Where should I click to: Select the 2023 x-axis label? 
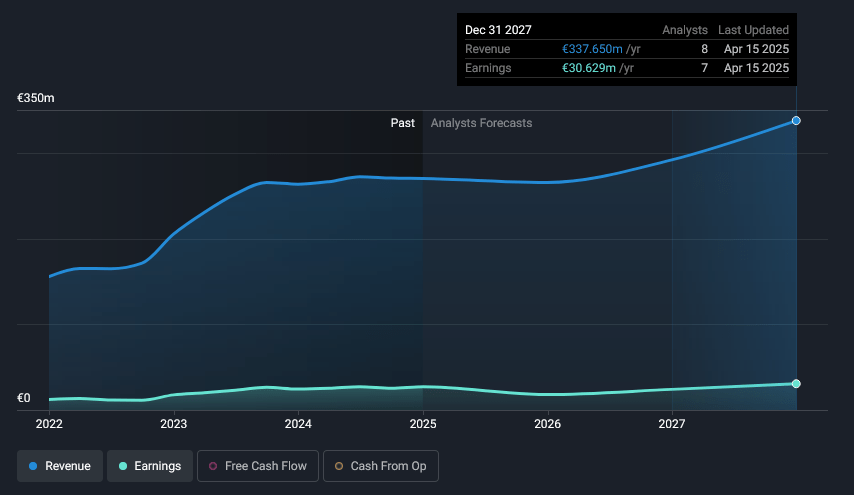click(174, 423)
